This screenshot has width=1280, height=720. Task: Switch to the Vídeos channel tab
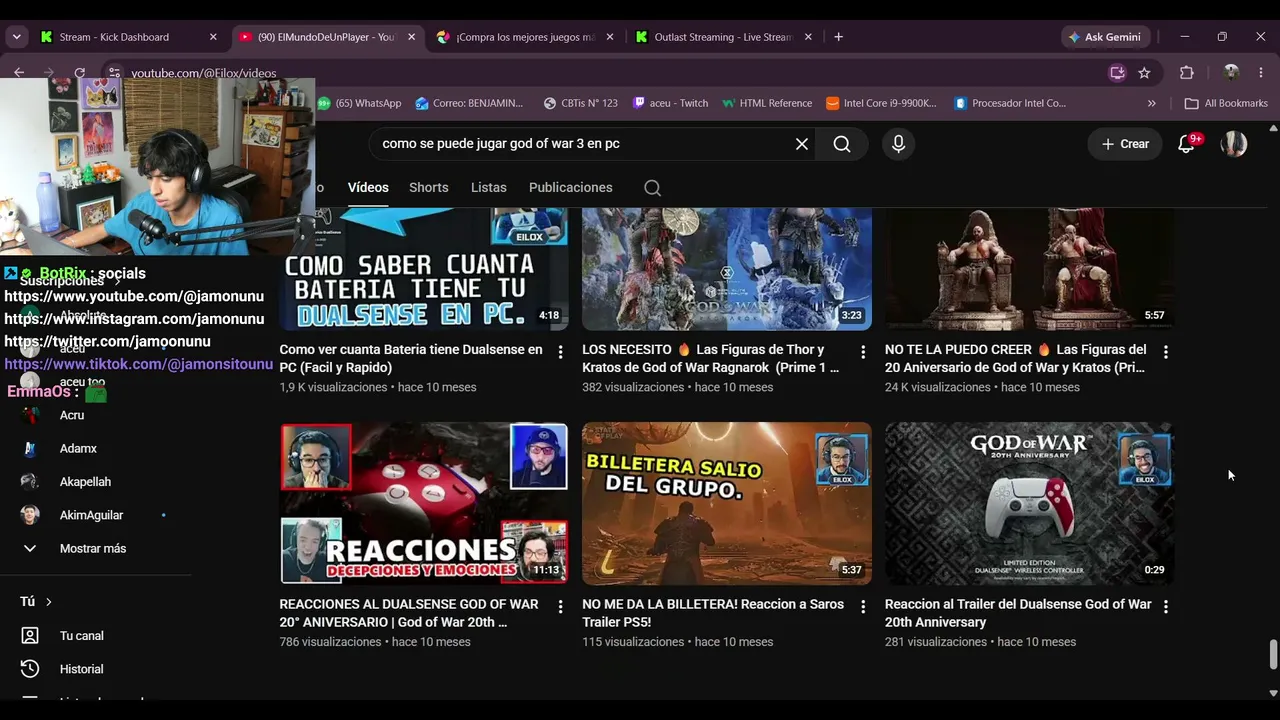click(x=368, y=188)
